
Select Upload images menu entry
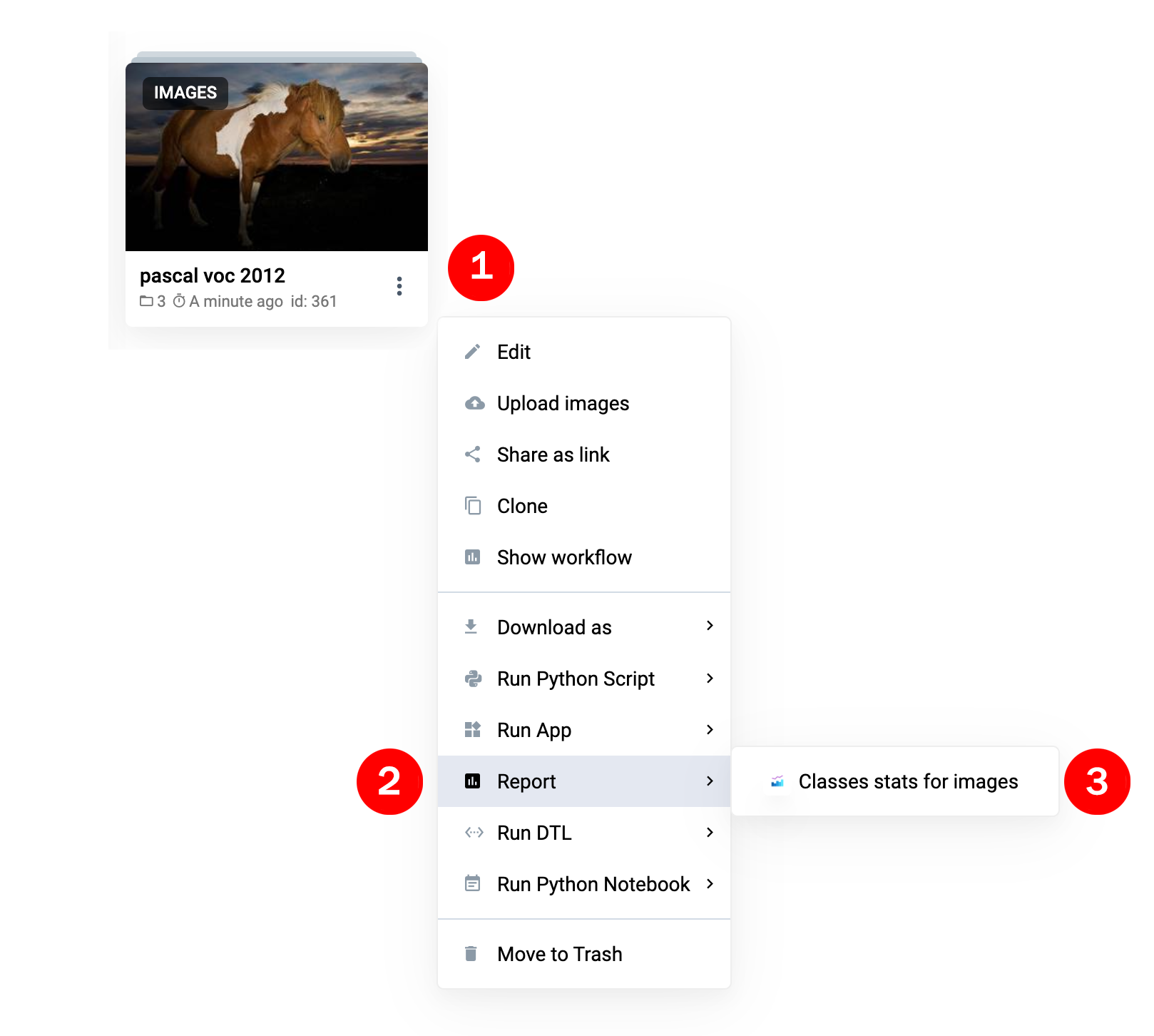(x=584, y=403)
